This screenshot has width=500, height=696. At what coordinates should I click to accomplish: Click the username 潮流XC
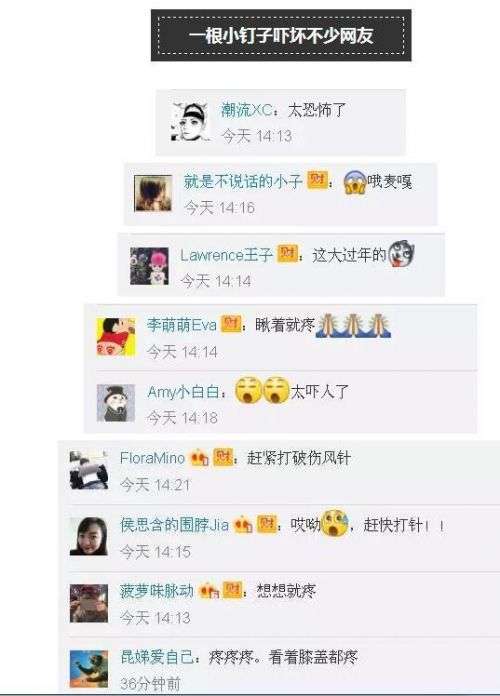click(x=247, y=110)
